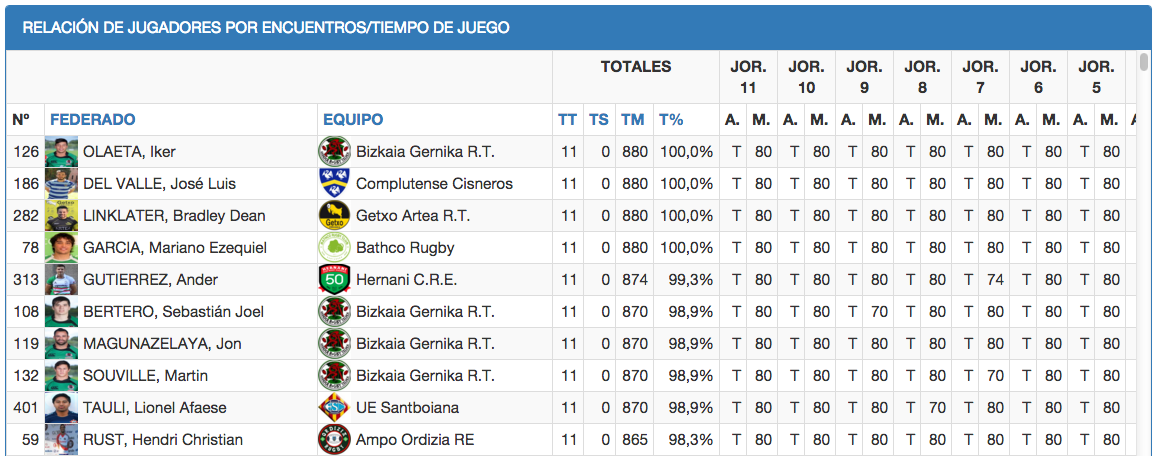The height and width of the screenshot is (456, 1163).
Task: Open Bradley Dean Linklater's player photo
Action: 61,216
